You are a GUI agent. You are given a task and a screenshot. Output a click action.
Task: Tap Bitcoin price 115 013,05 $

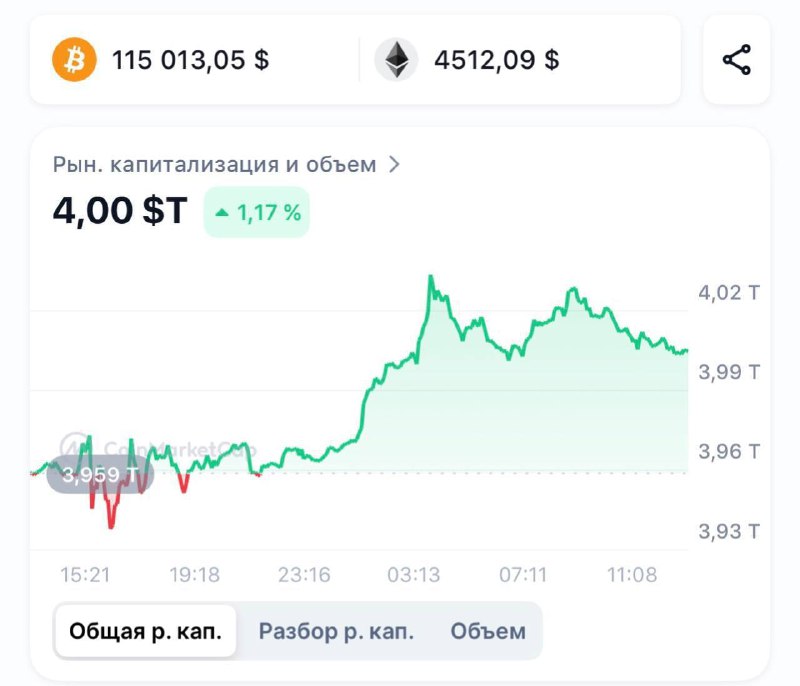(190, 60)
